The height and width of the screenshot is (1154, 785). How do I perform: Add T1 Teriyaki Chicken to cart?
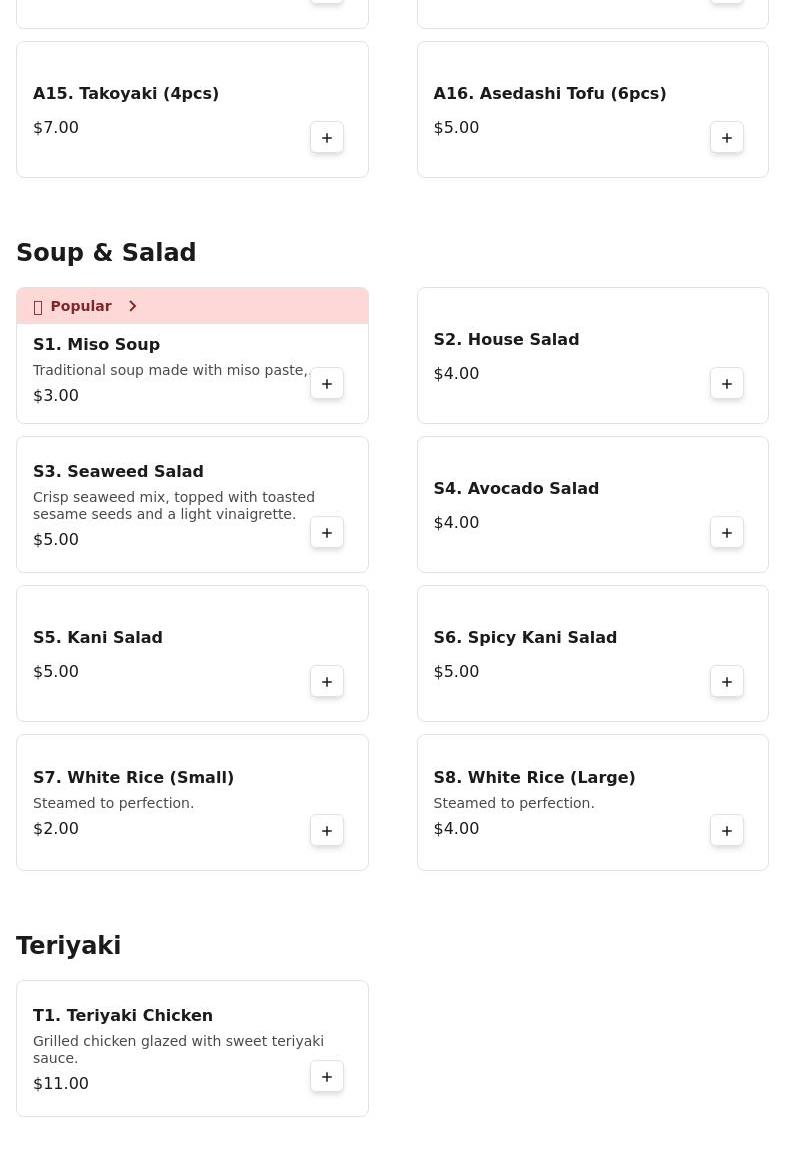pos(327,1077)
